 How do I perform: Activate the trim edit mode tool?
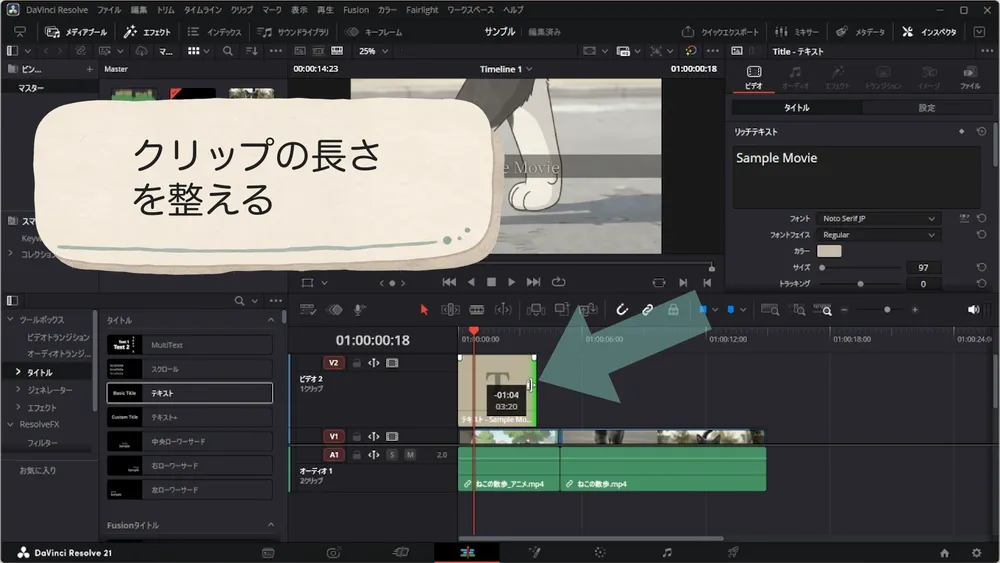[x=450, y=310]
